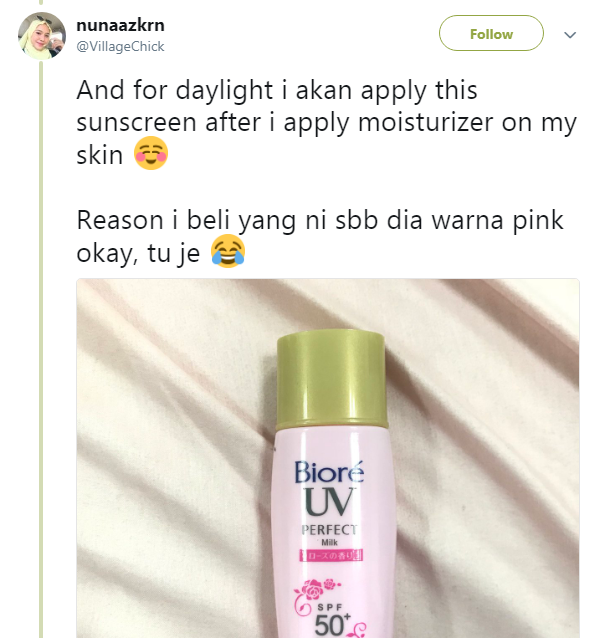Open the @VillageChick handle link

pyautogui.click(x=120, y=46)
